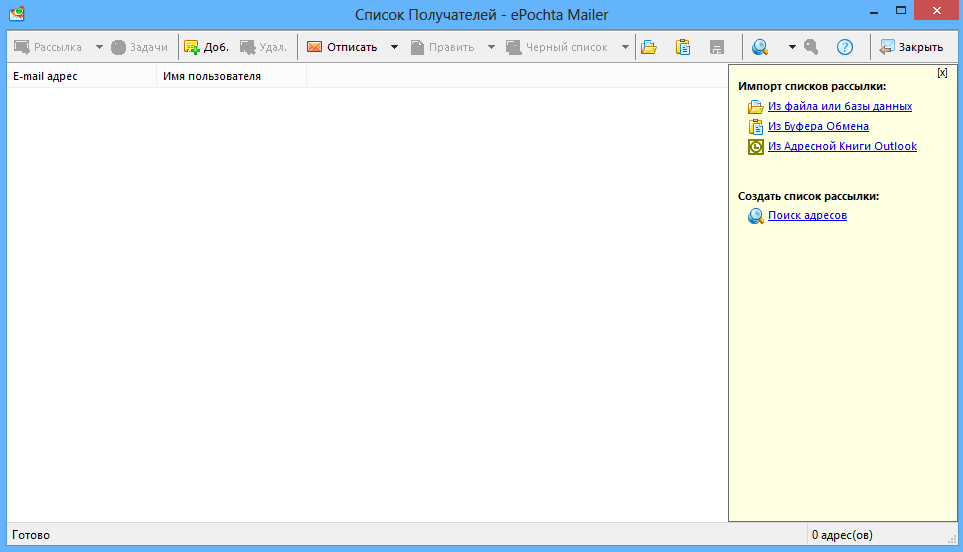Image resolution: width=963 pixels, height=552 pixels.
Task: Close the ePochta Mailer window
Action: tap(937, 10)
